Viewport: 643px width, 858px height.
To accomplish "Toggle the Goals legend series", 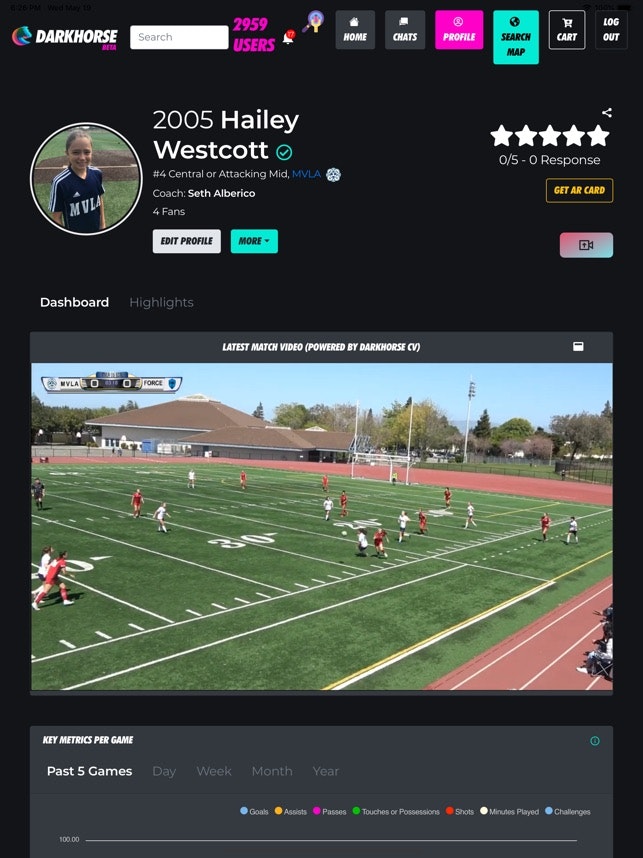I will 254,811.
